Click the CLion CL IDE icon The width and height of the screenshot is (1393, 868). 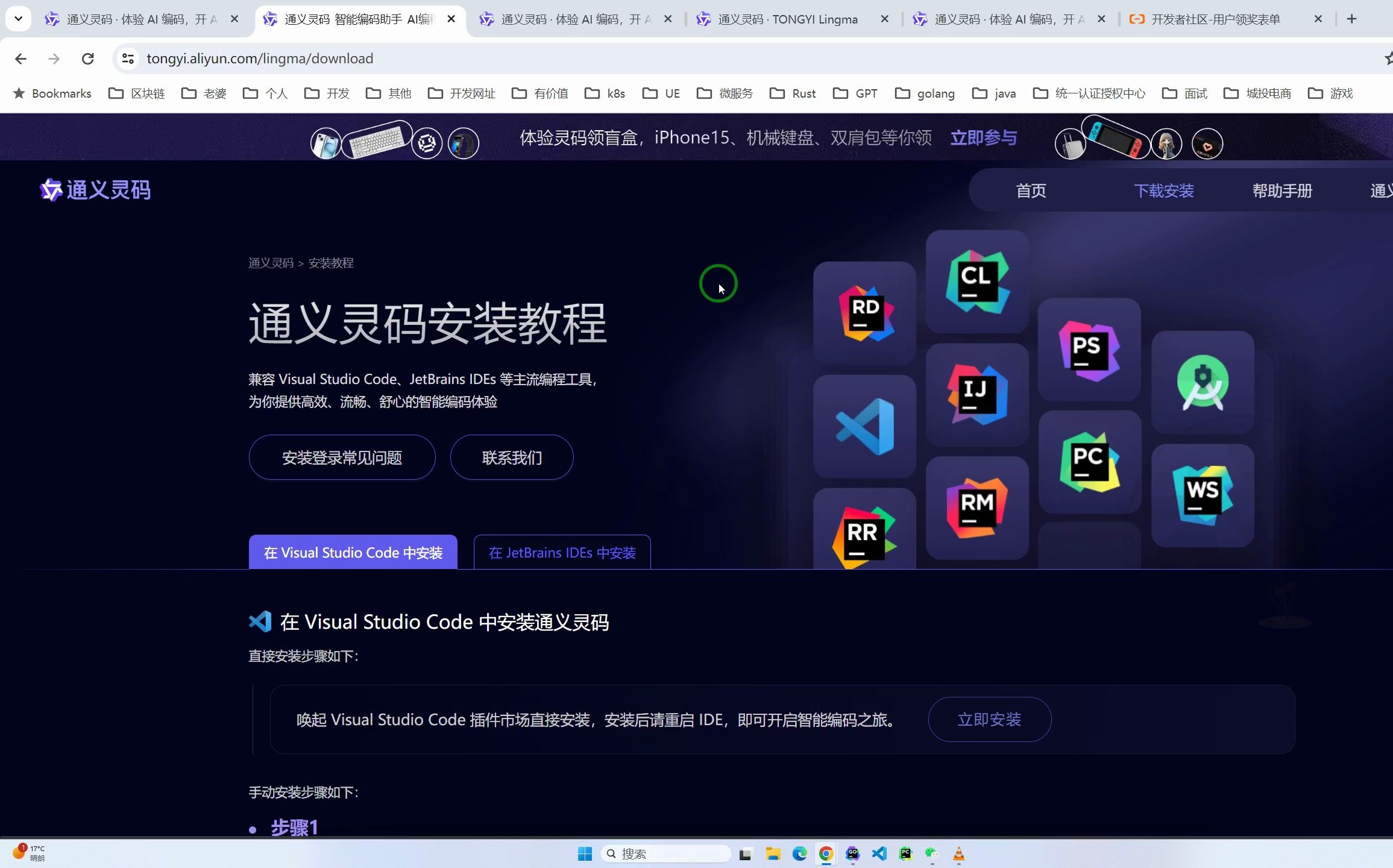pos(977,281)
